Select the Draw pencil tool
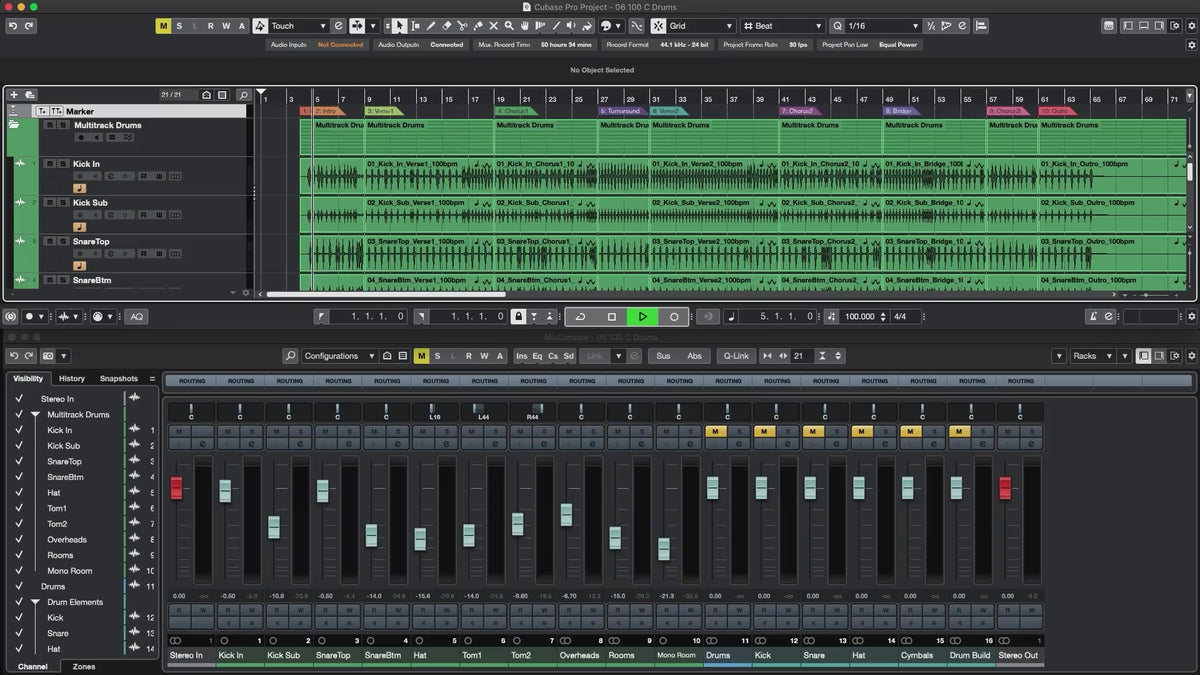Image resolution: width=1200 pixels, height=675 pixels. point(431,26)
